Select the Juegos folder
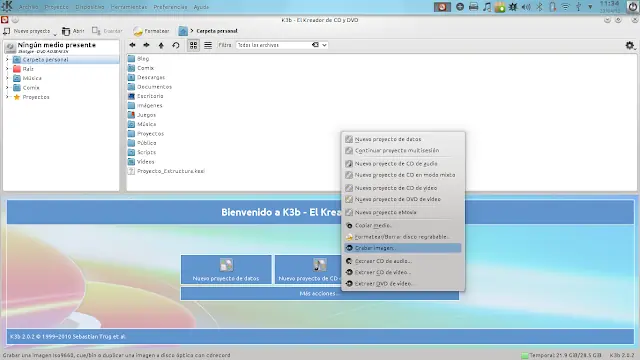Viewport: 640px width, 360px height. point(142,115)
